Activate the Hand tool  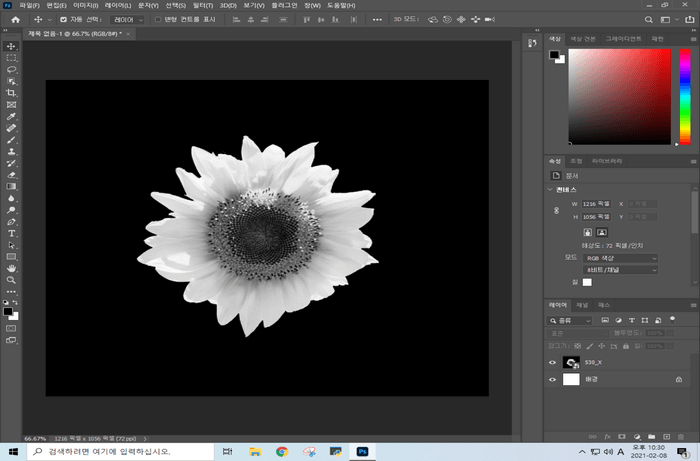click(12, 268)
